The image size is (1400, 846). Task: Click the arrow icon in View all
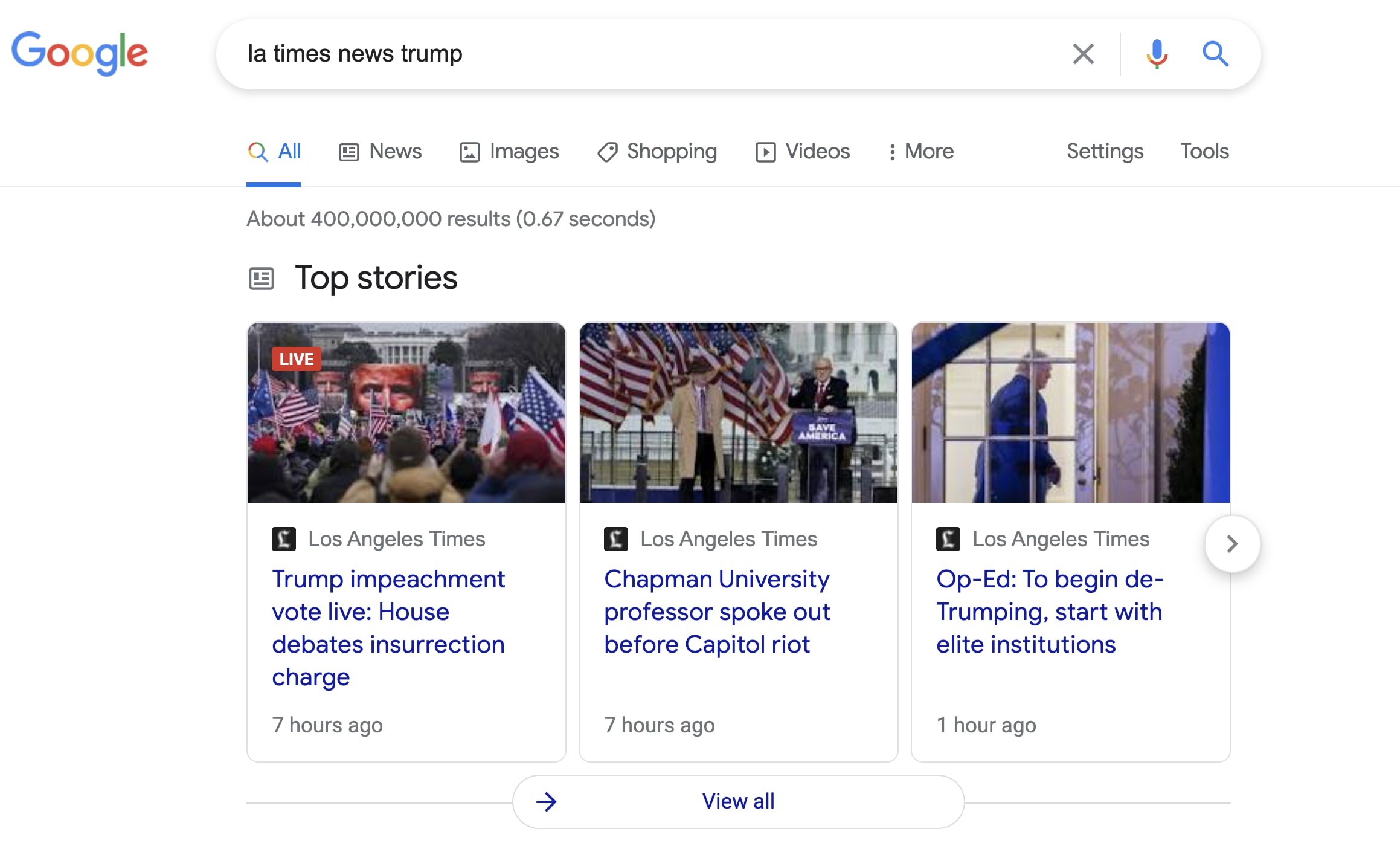546,802
